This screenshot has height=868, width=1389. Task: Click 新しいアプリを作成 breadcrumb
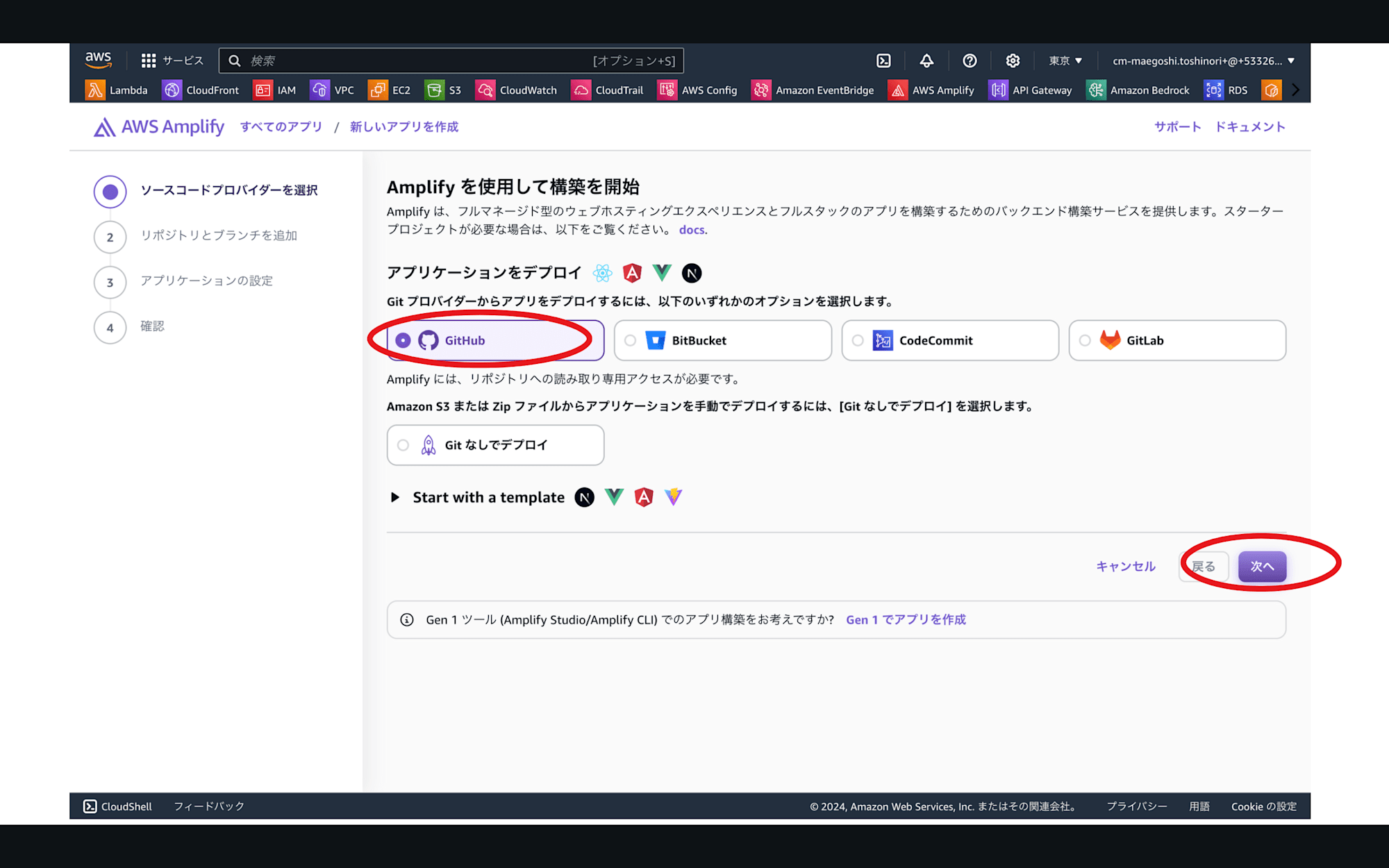(x=404, y=127)
